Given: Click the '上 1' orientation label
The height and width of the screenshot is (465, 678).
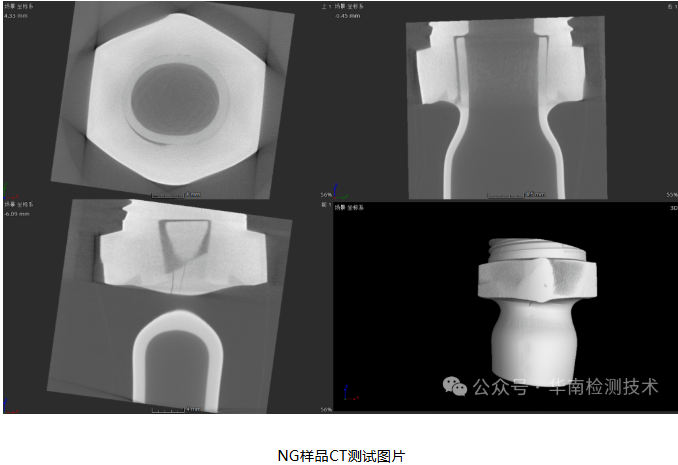Looking at the screenshot, I should pyautogui.click(x=326, y=6).
